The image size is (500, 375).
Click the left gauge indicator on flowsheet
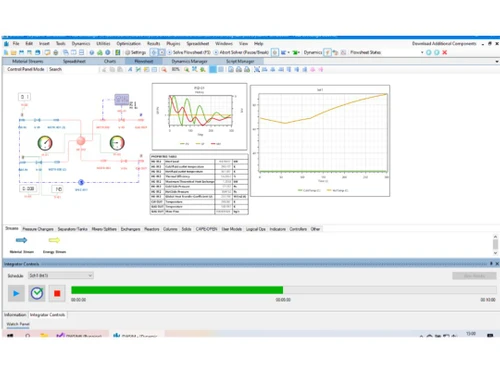click(x=45, y=143)
